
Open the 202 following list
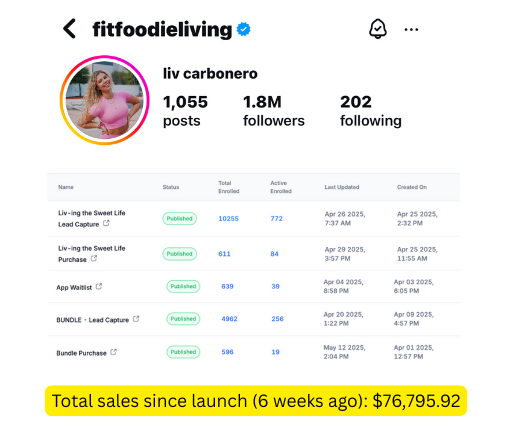pyautogui.click(x=371, y=111)
